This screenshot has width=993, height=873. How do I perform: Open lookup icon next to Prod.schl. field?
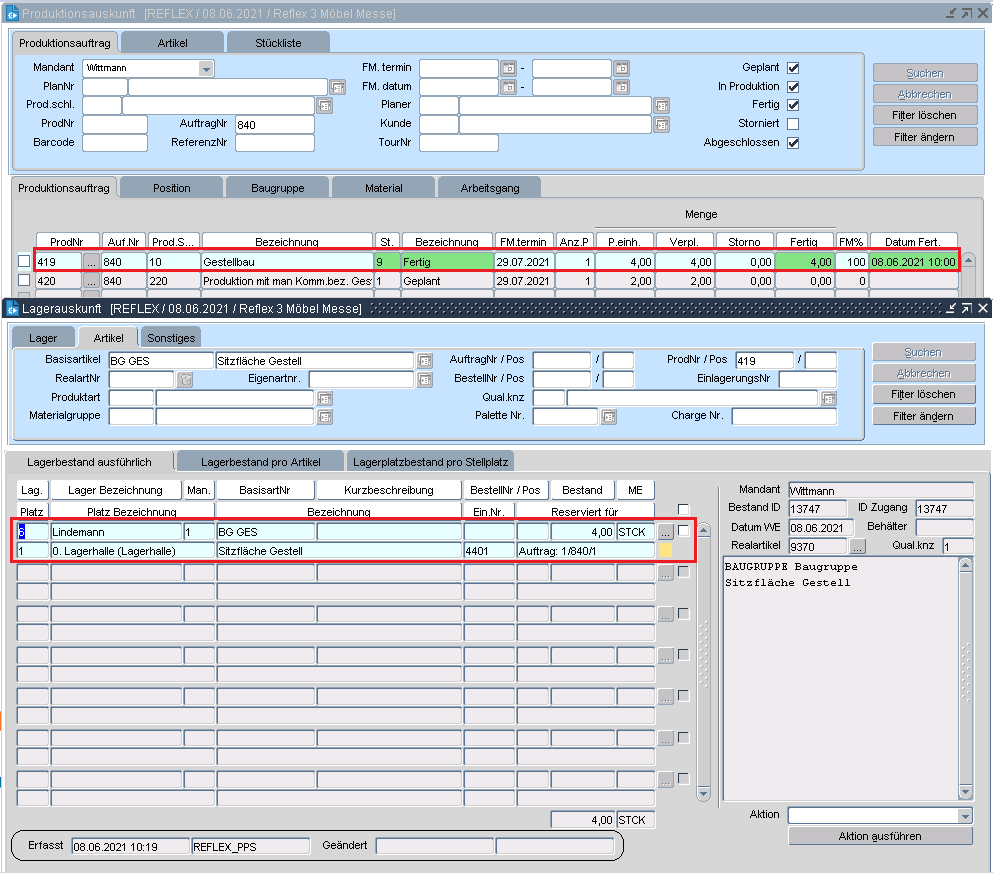pyautogui.click(x=324, y=105)
